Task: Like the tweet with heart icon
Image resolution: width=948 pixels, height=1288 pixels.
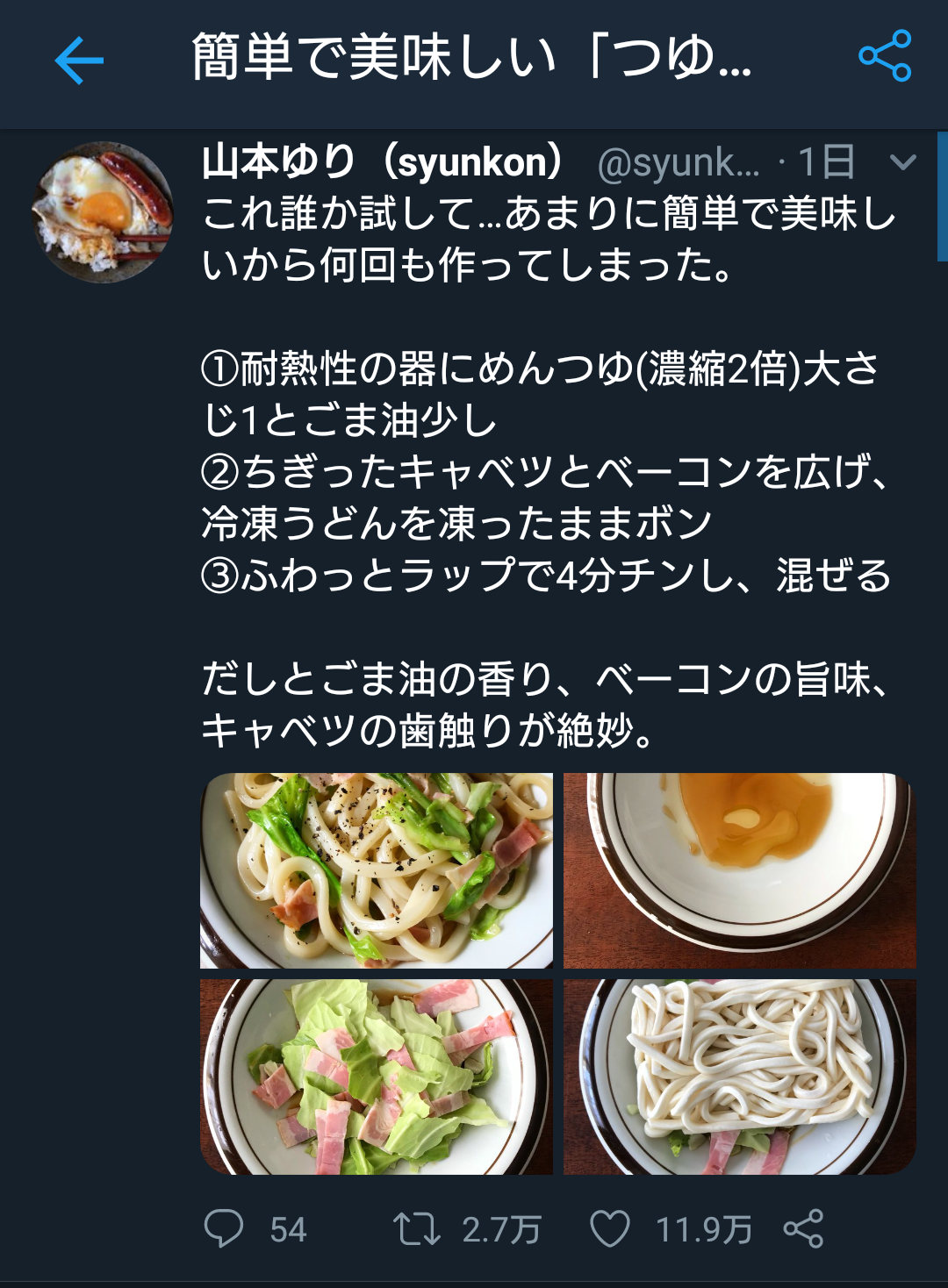Action: (x=610, y=1228)
